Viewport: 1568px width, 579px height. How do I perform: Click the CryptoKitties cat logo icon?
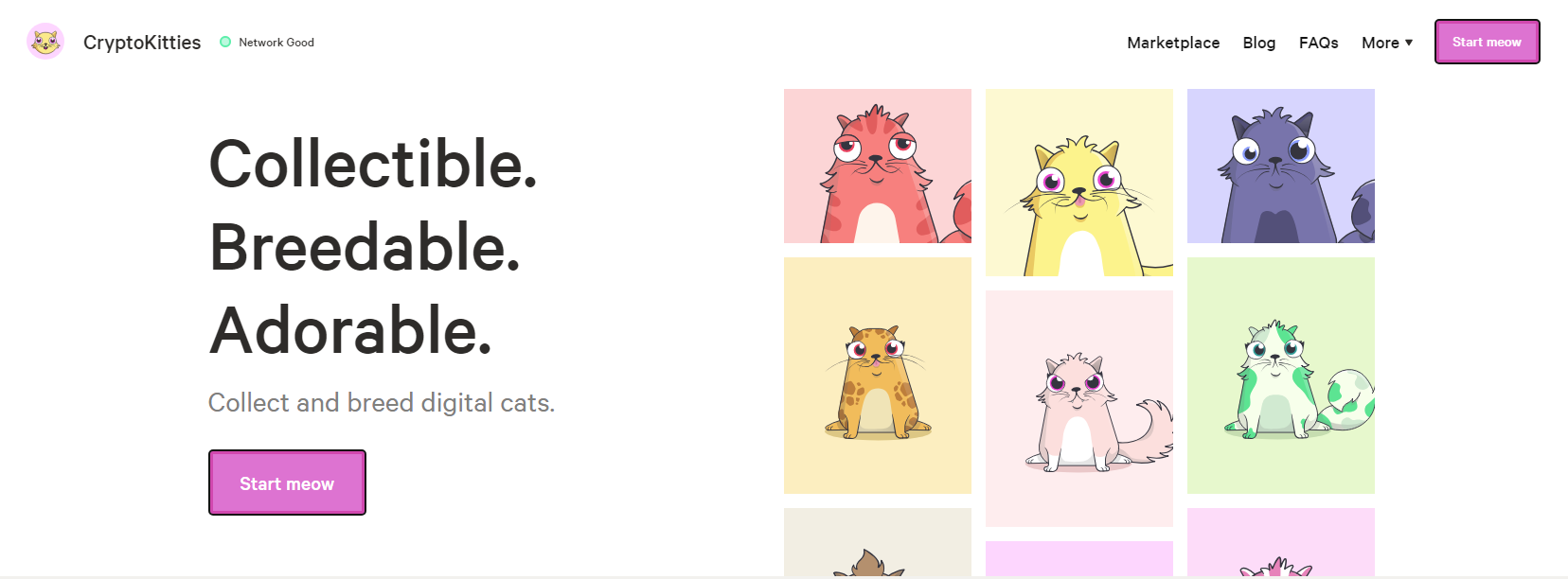[x=45, y=42]
